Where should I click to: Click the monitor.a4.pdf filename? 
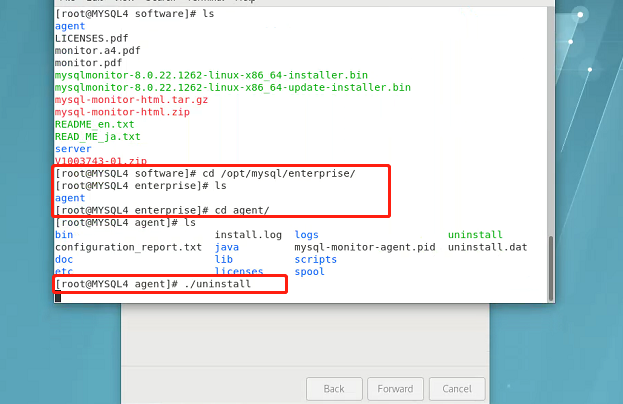[x=98, y=50]
